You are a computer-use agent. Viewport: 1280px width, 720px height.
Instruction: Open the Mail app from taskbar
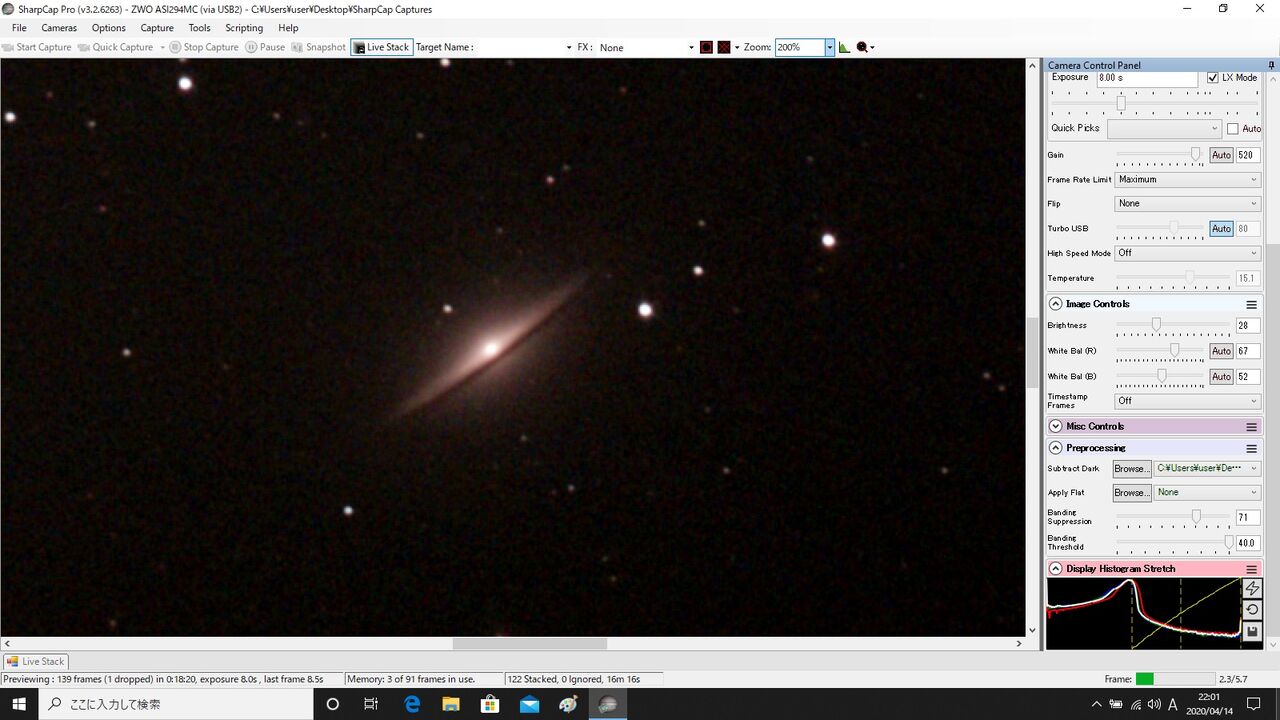[x=529, y=704]
